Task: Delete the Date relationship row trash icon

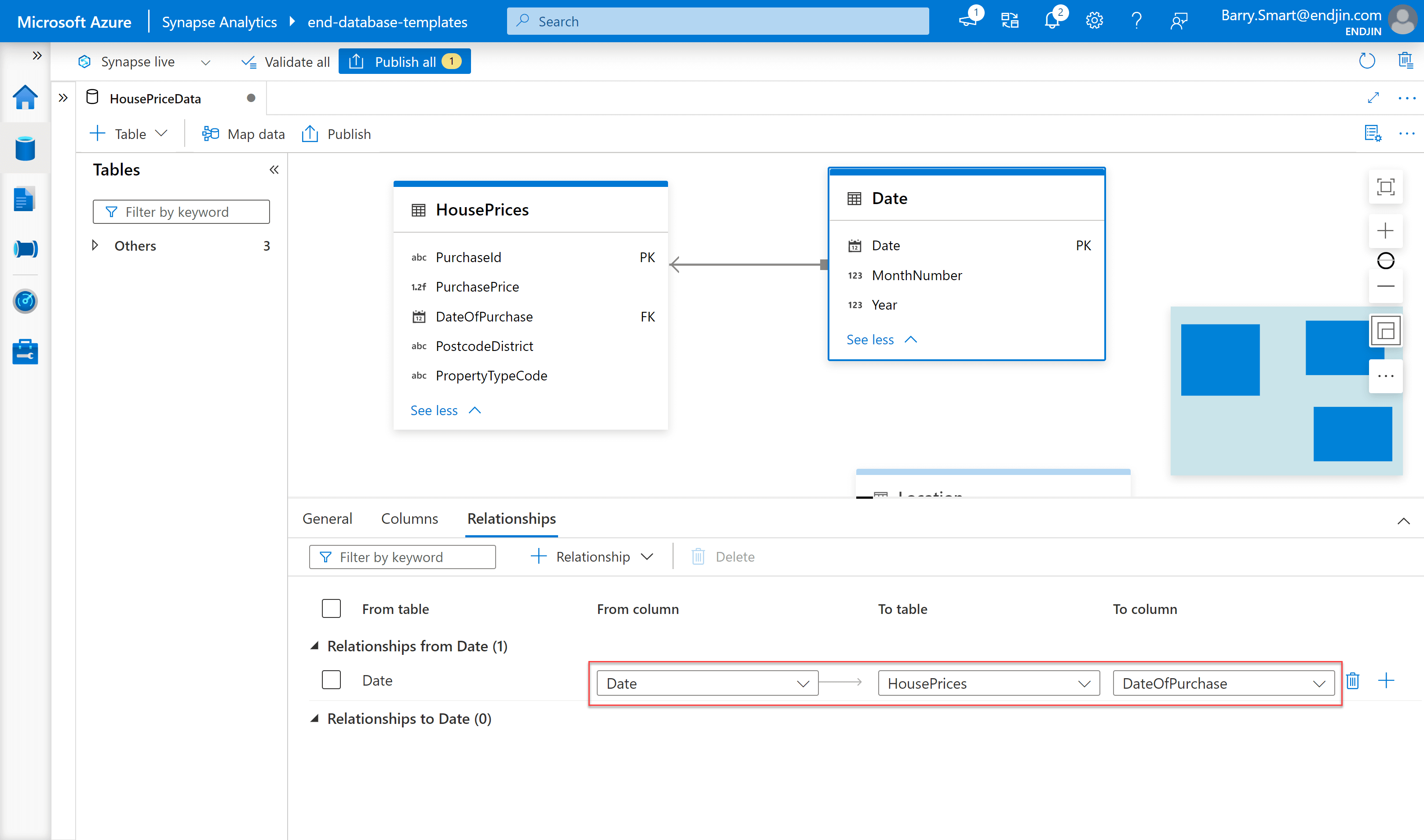Action: tap(1353, 680)
